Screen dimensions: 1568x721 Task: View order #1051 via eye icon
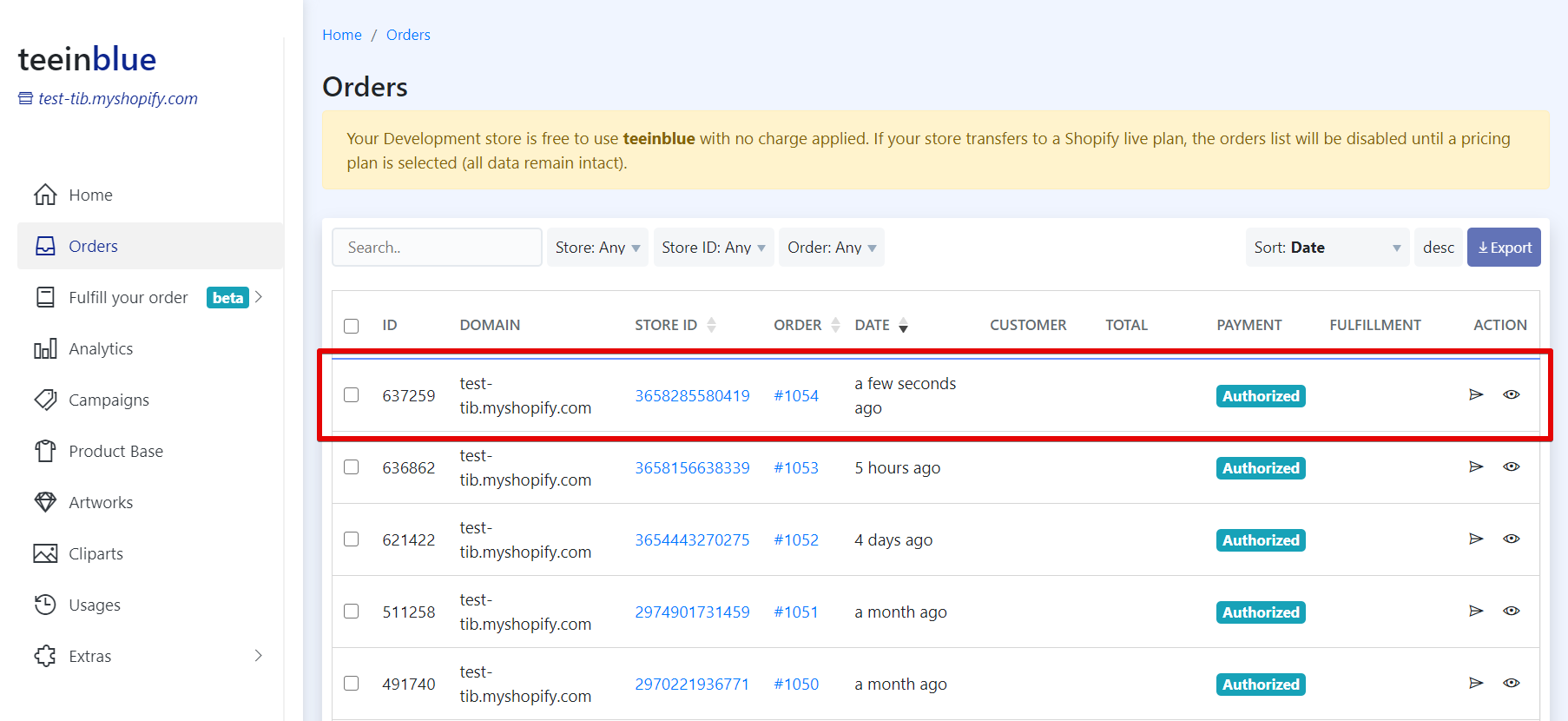click(1512, 611)
